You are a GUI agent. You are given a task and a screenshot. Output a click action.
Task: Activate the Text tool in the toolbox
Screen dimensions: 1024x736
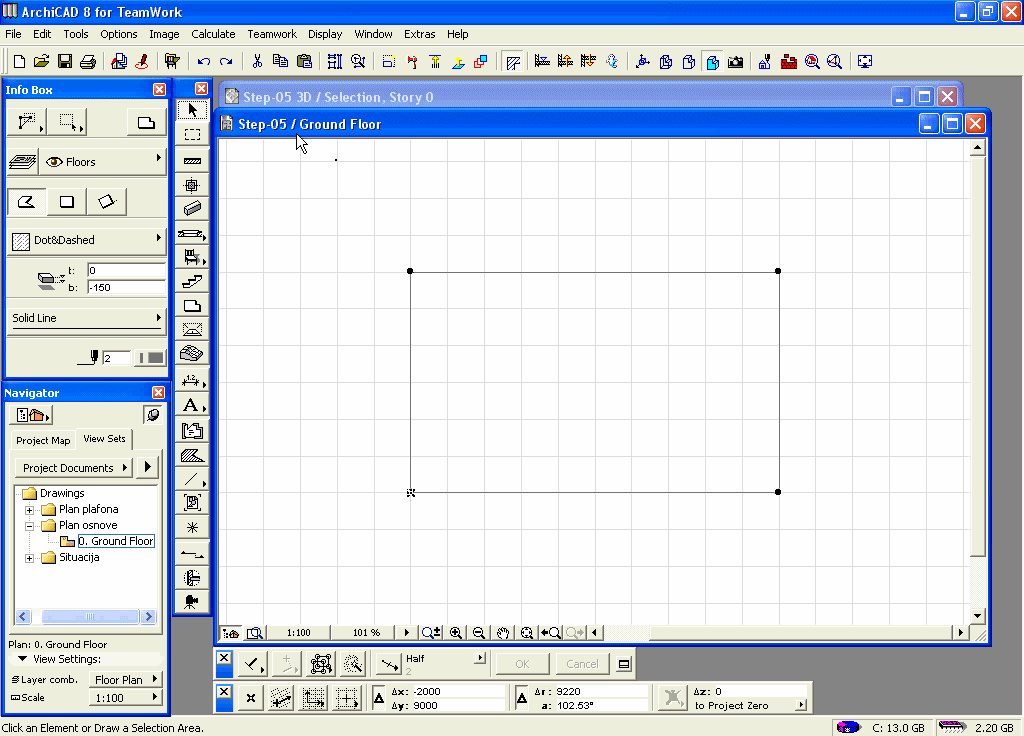191,405
